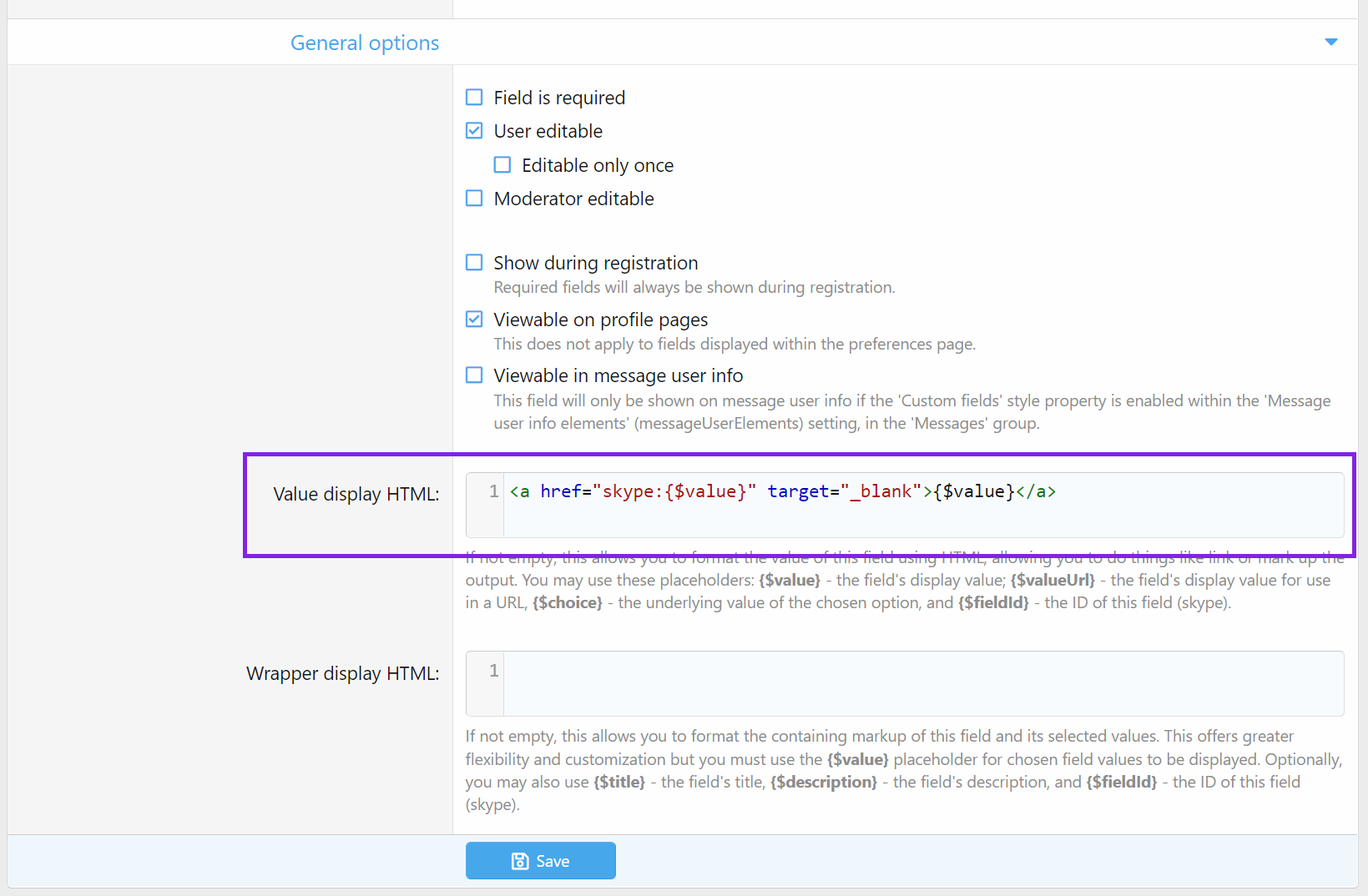Click the {$valueUrl} placeholder text

pos(1053,580)
